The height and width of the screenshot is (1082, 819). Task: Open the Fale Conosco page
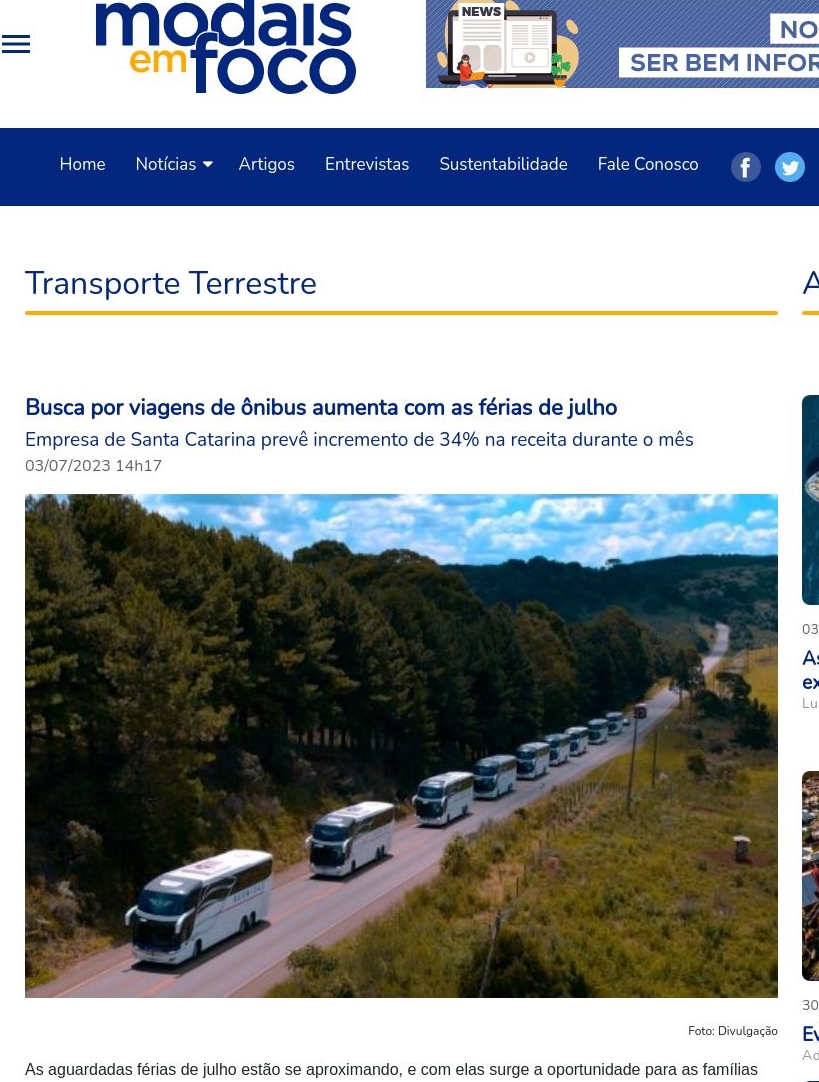pyautogui.click(x=648, y=164)
